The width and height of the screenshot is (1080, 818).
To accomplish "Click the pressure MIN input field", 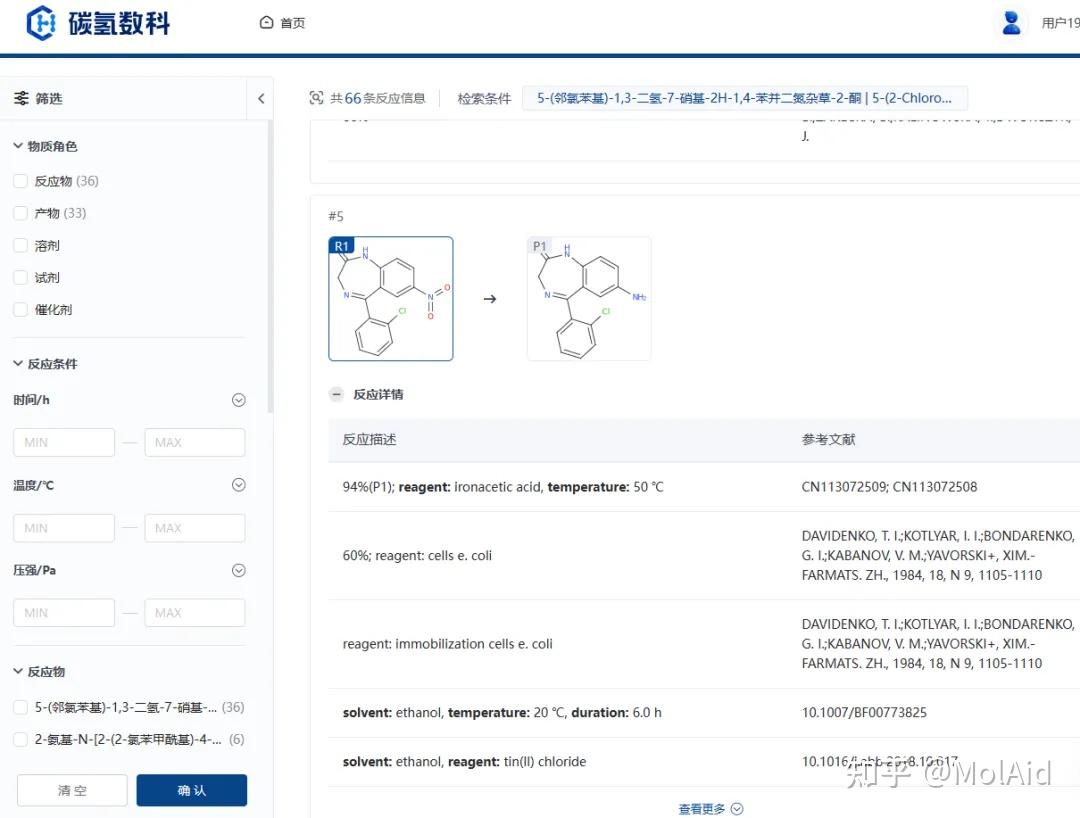I will tap(64, 613).
